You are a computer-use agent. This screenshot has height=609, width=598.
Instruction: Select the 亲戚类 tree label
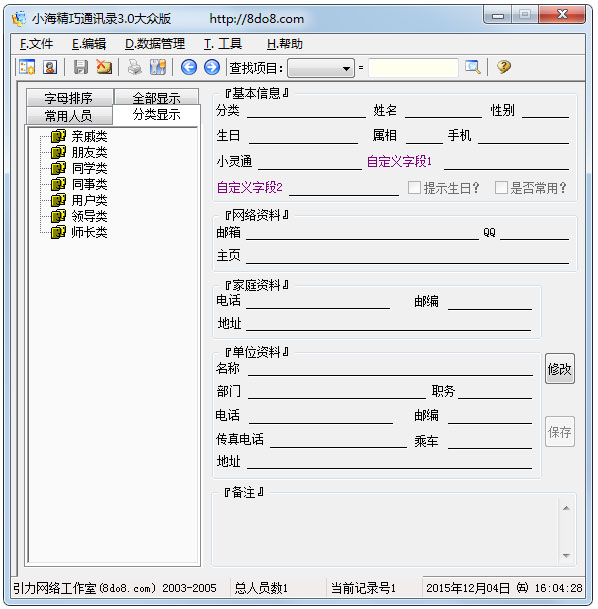(x=89, y=136)
